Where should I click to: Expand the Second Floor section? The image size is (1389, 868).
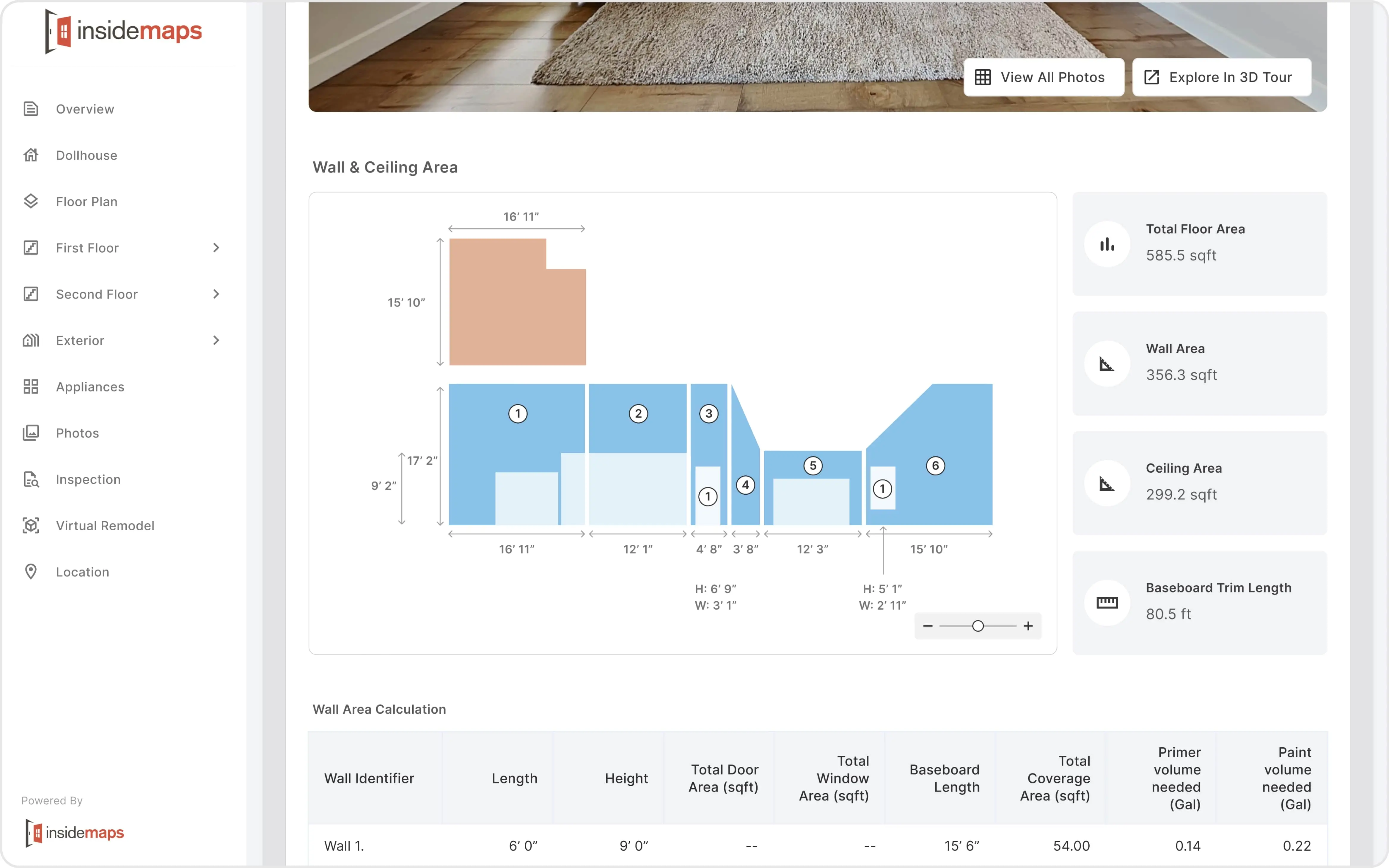click(x=216, y=294)
